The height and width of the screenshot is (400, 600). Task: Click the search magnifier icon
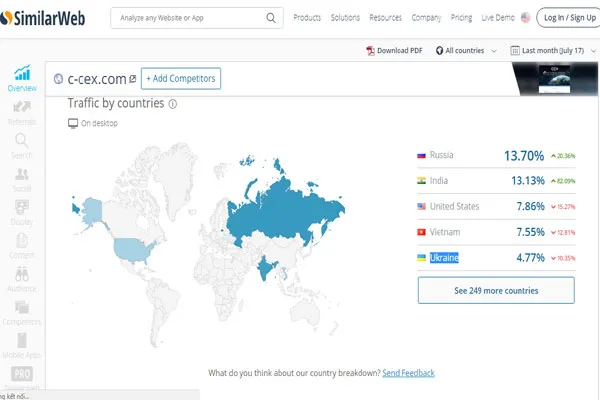click(271, 18)
